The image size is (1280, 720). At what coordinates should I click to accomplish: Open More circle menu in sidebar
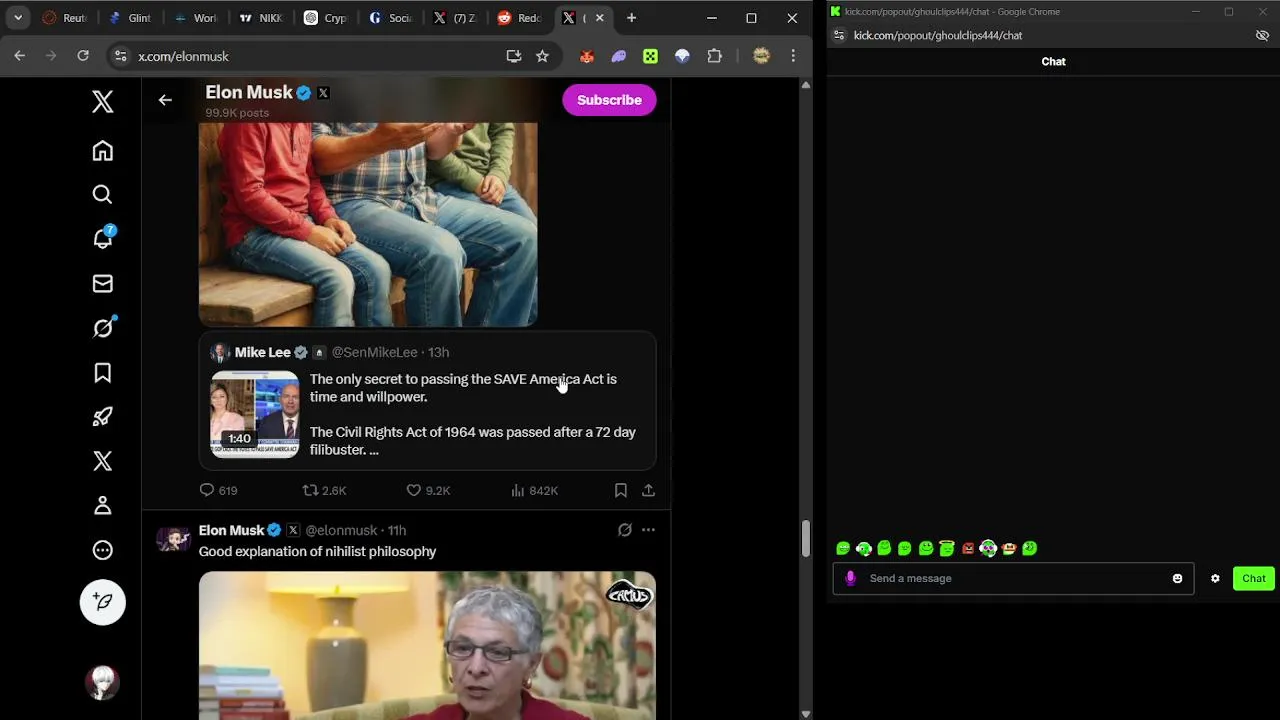[x=102, y=550]
